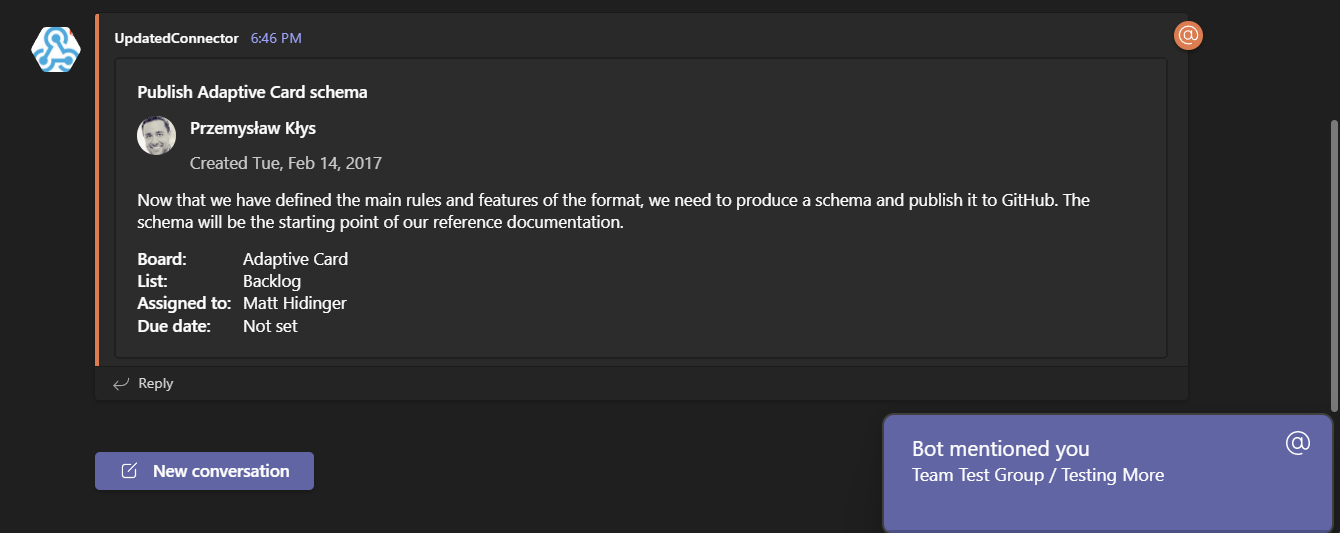Start a New conversation

205,471
